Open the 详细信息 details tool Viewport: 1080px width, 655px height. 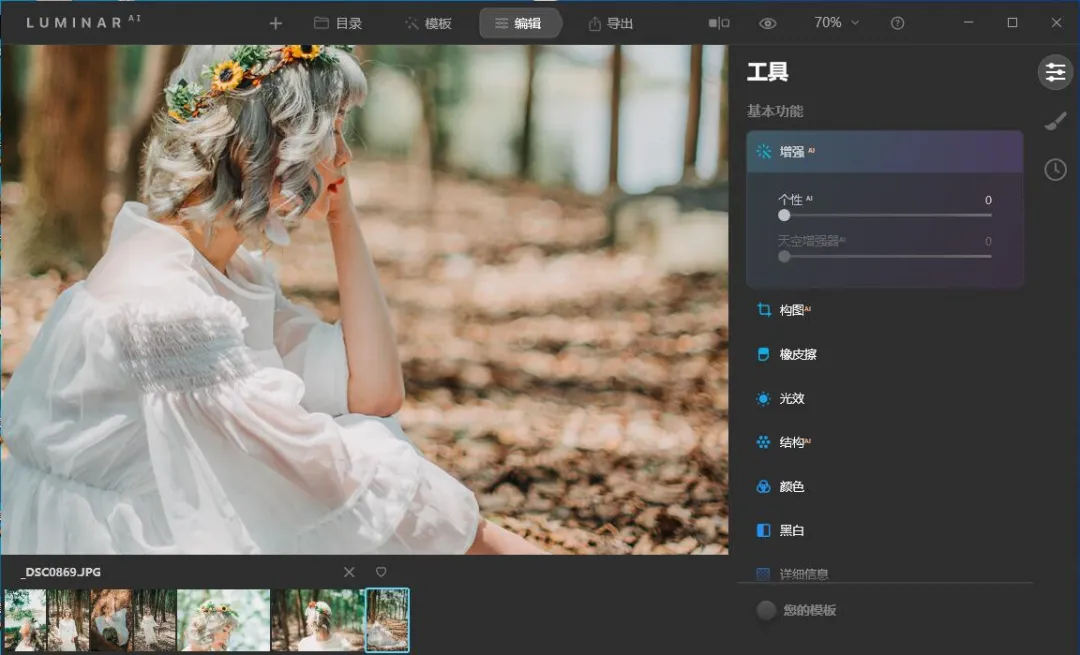coord(802,573)
